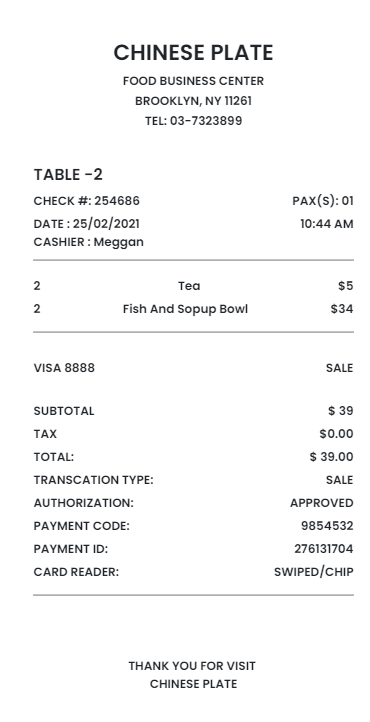This screenshot has width=370, height=722.
Task: Click the check number 254686
Action: (117, 201)
